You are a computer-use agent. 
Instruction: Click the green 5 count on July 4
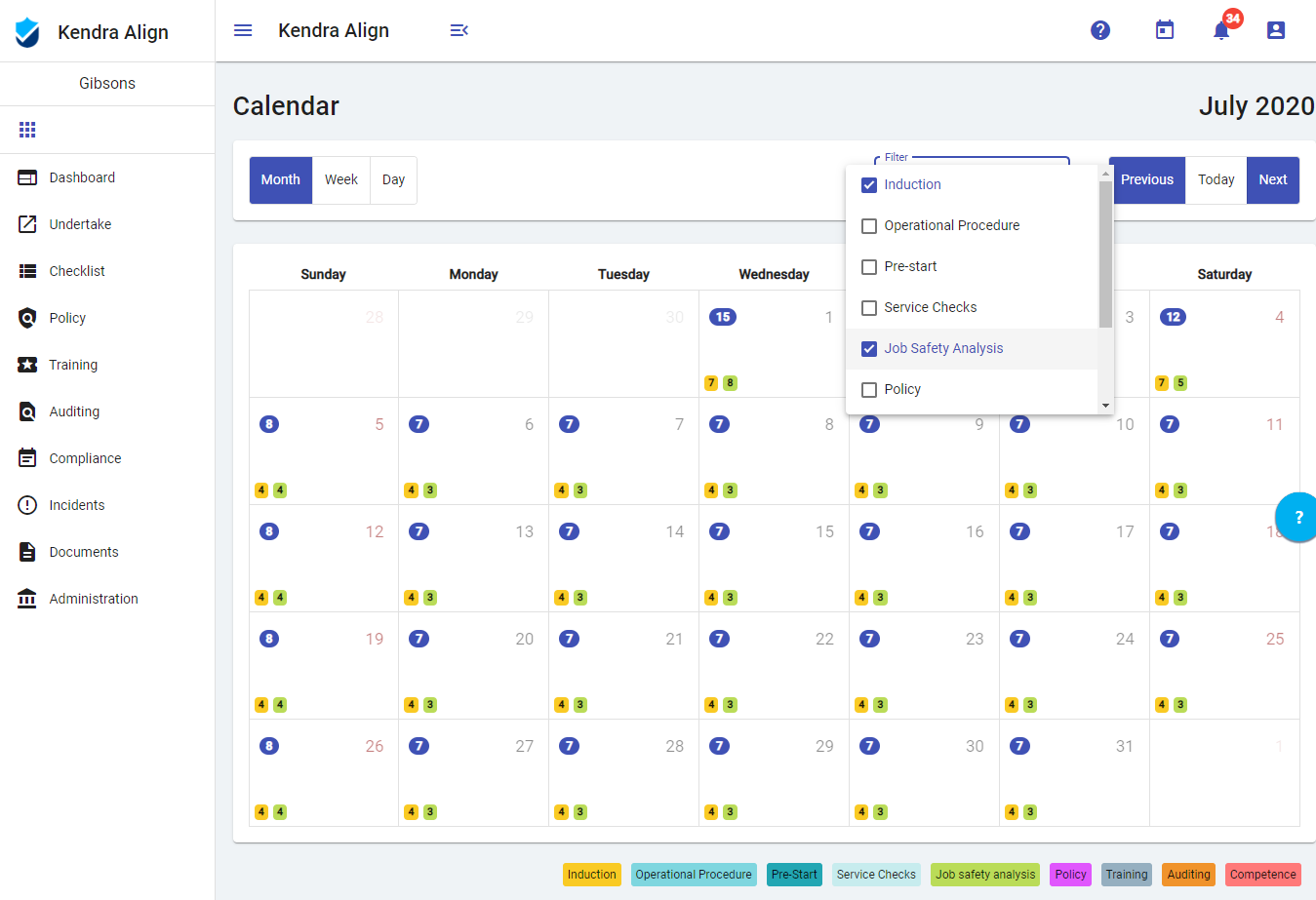click(1180, 383)
